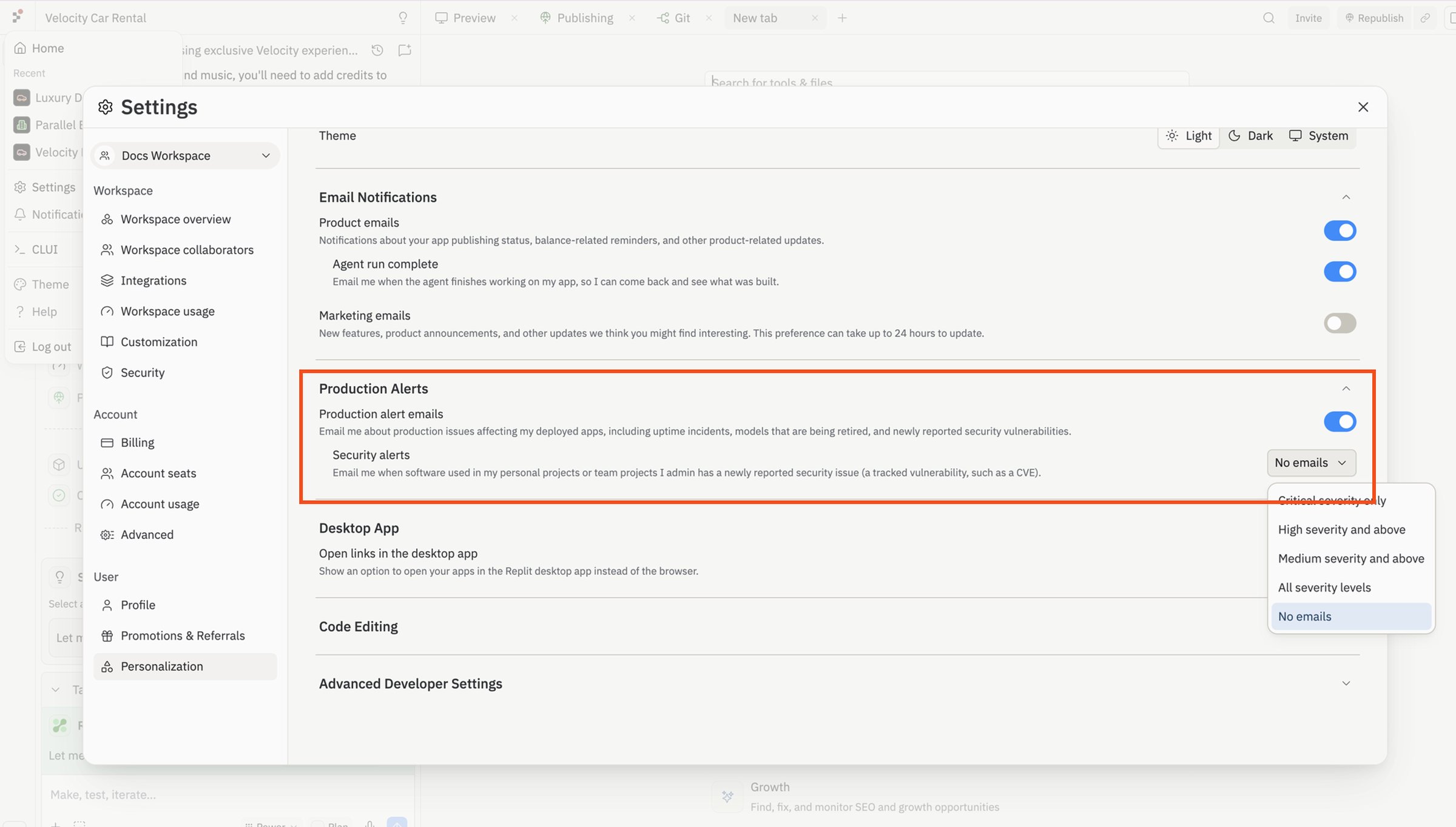Open Luxury recent app in sidebar
The width and height of the screenshot is (1456, 827).
(47, 98)
